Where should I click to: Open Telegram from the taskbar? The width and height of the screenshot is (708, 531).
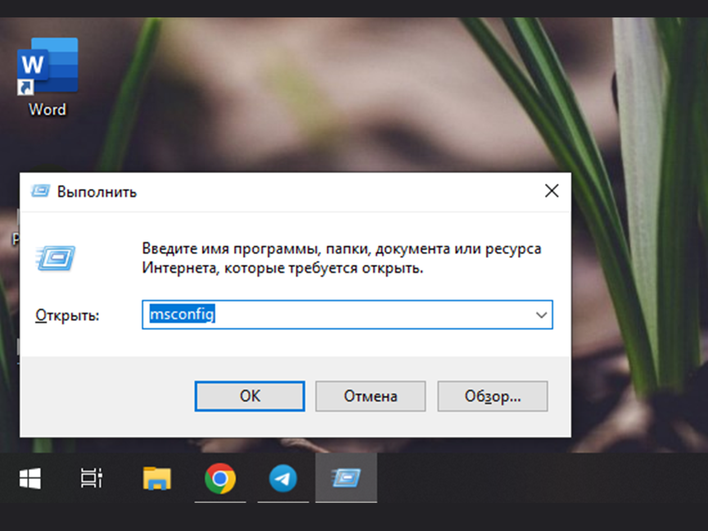click(x=283, y=478)
